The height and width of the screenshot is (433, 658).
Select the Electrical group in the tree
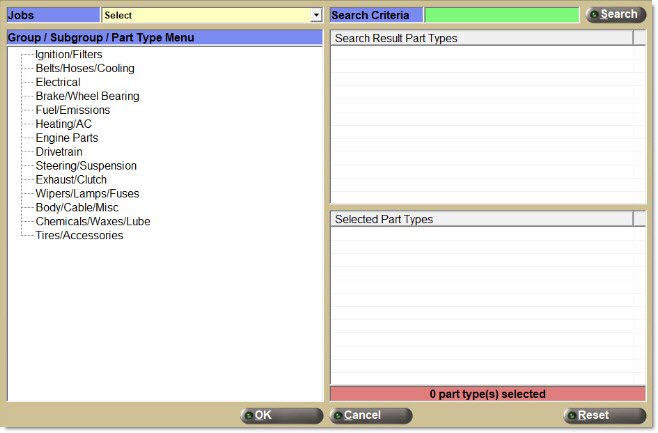point(58,82)
